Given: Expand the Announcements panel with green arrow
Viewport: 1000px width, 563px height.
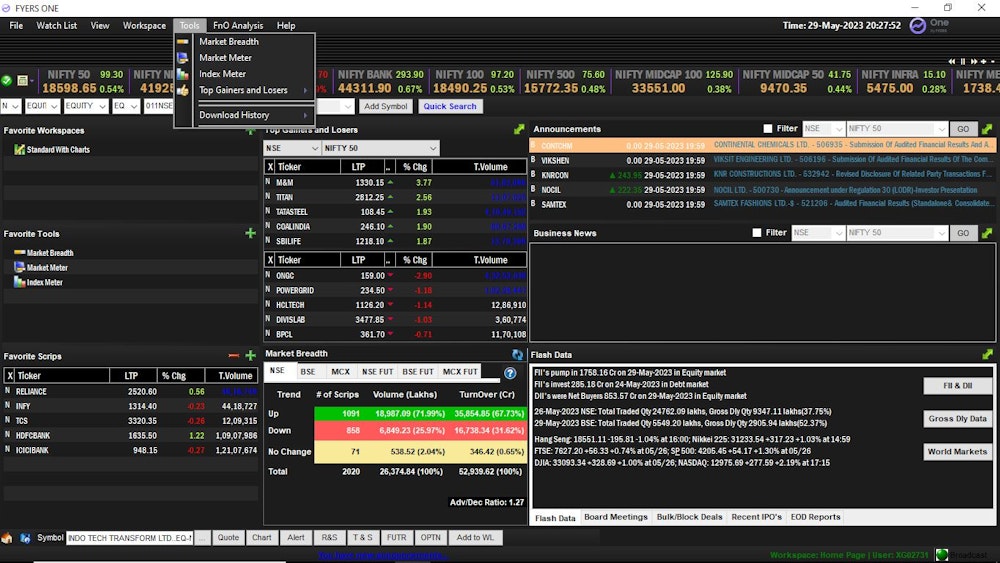Looking at the screenshot, I should (x=987, y=129).
